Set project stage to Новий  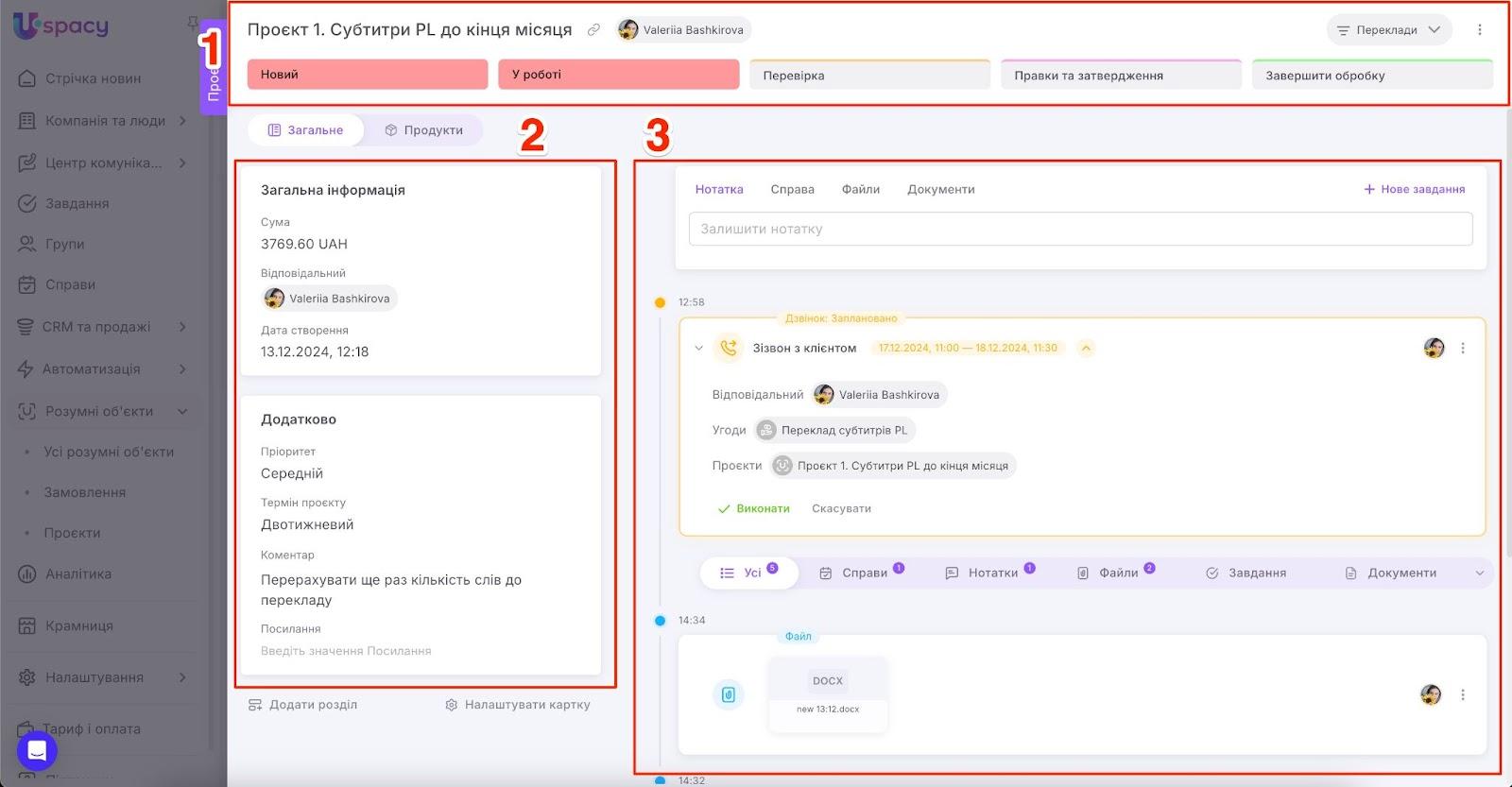368,75
